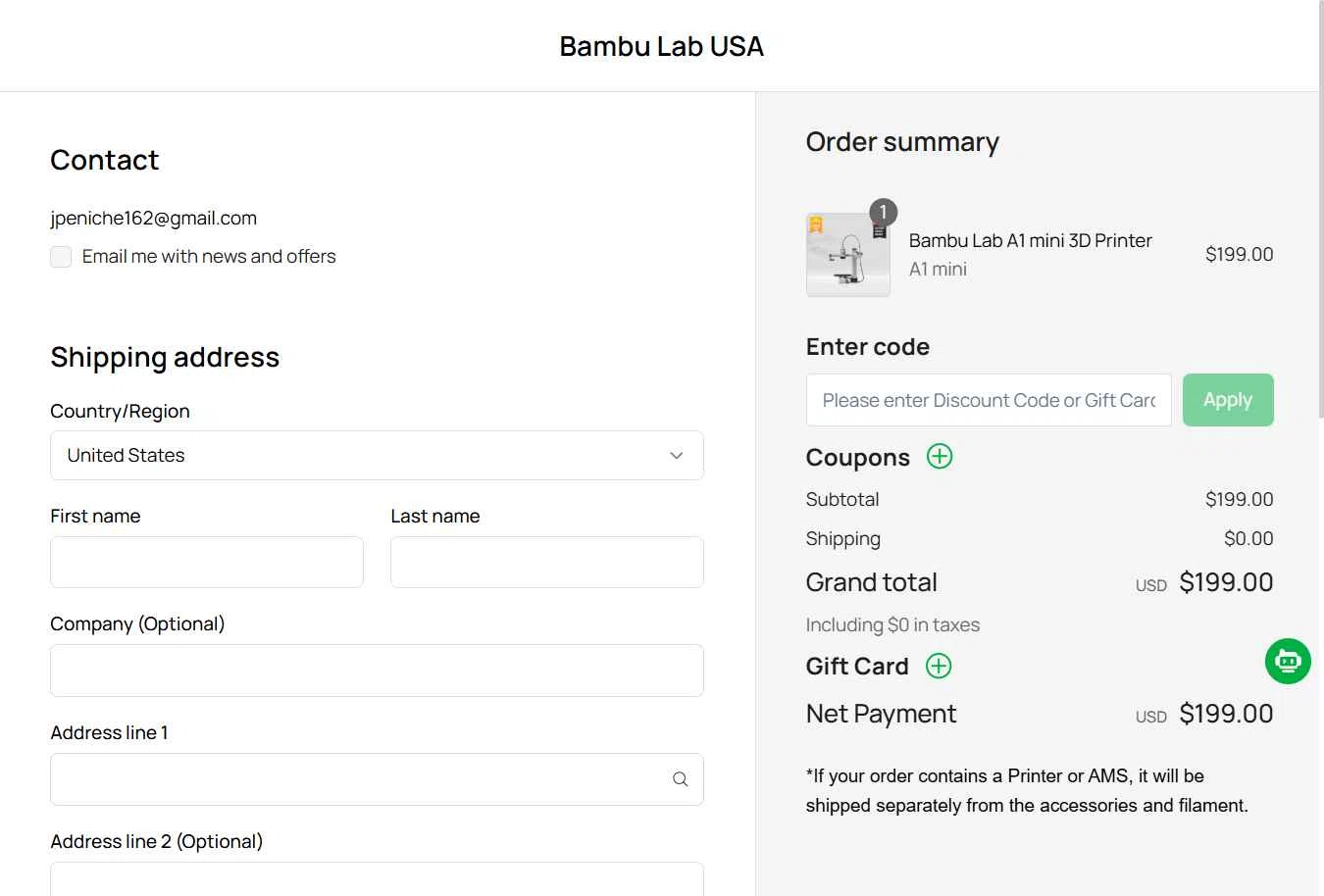
Task: Click the Gift Card heading label
Action: point(857,666)
